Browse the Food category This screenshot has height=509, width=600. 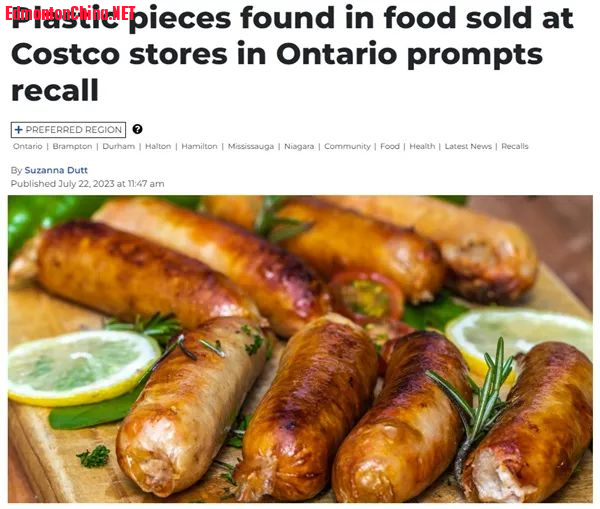390,146
